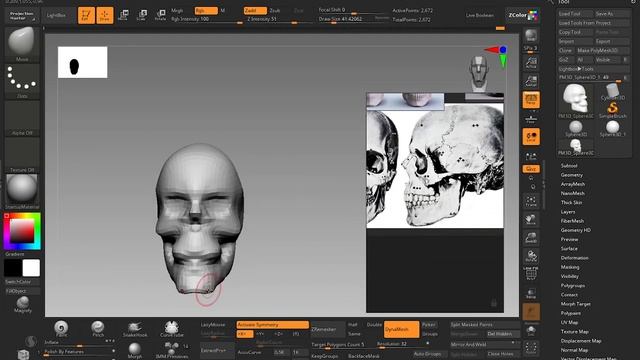The height and width of the screenshot is (360, 640).
Task: Open the Projection Master button
Action: [22, 16]
